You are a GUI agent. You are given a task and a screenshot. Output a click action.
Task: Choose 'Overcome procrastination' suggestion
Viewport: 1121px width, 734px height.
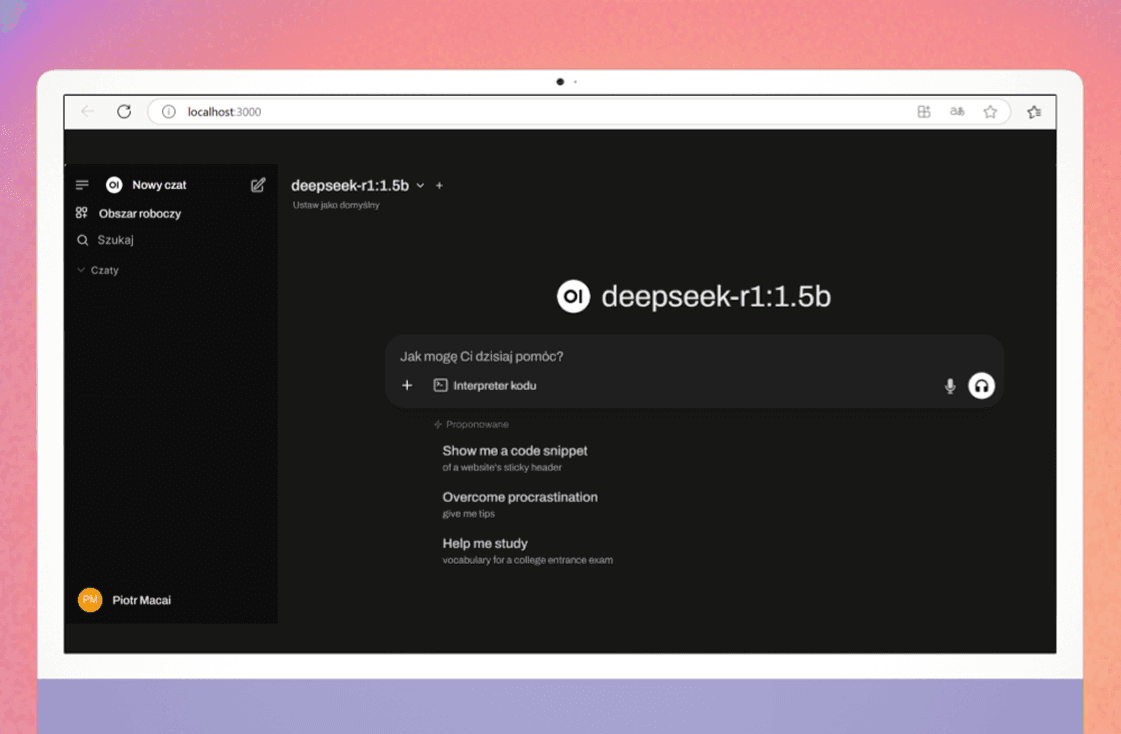point(520,497)
